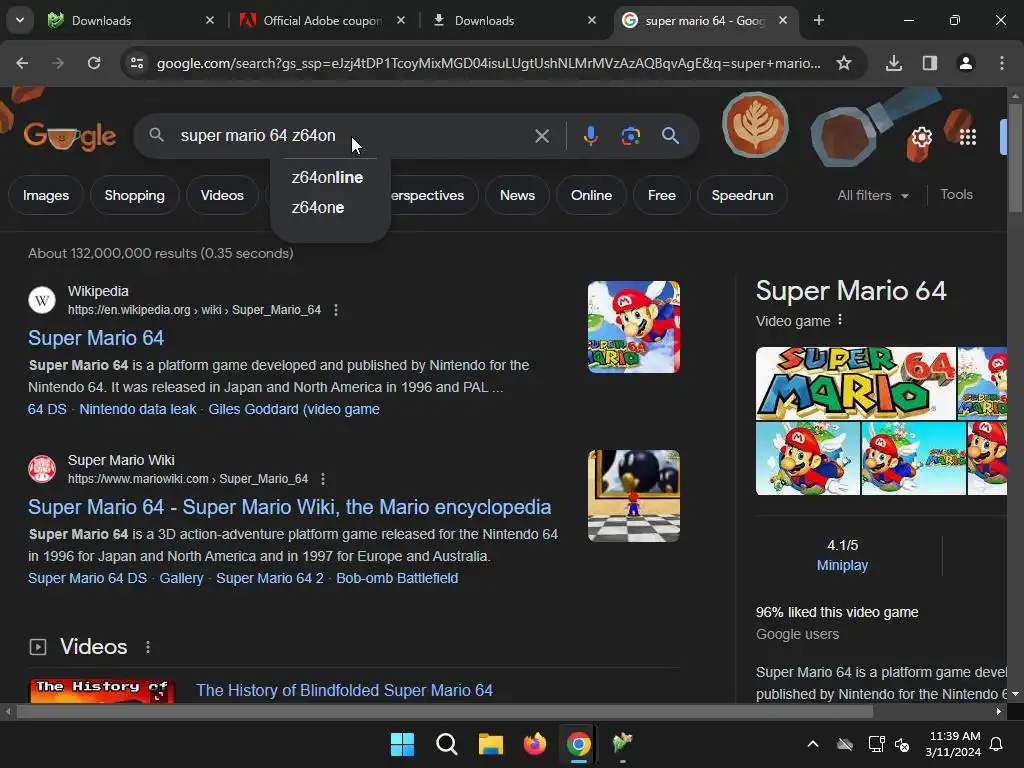
Task: Bookmark this page with the star icon
Action: tap(844, 63)
